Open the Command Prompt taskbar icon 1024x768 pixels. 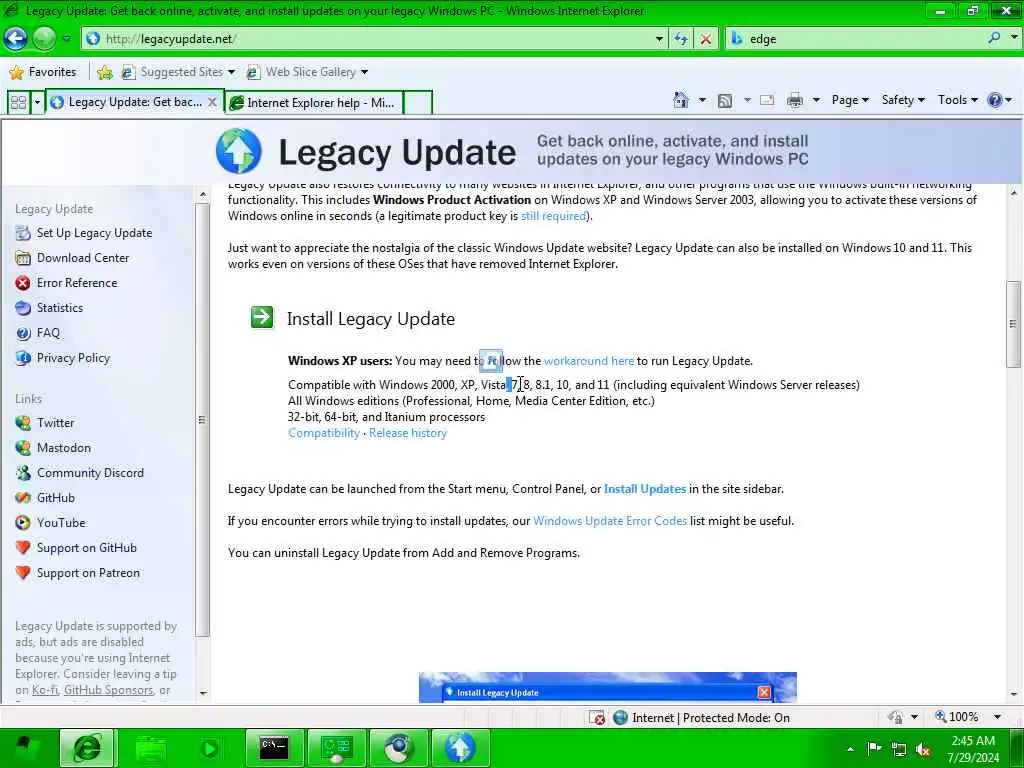pos(274,748)
